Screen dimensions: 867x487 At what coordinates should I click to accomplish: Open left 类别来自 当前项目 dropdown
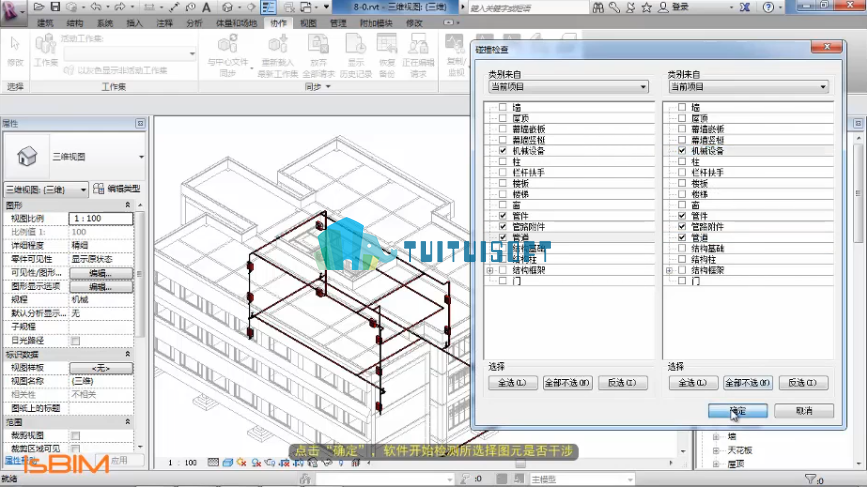click(568, 87)
